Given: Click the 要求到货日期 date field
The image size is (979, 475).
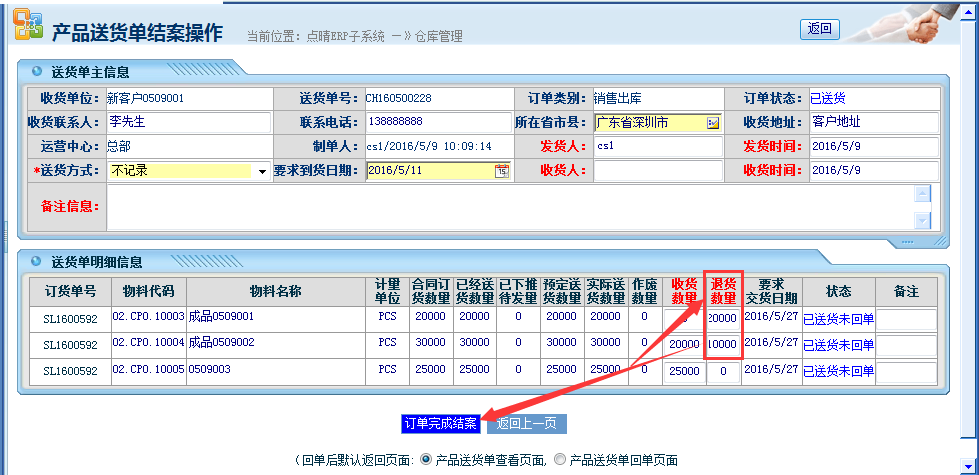Looking at the screenshot, I should click(430, 170).
